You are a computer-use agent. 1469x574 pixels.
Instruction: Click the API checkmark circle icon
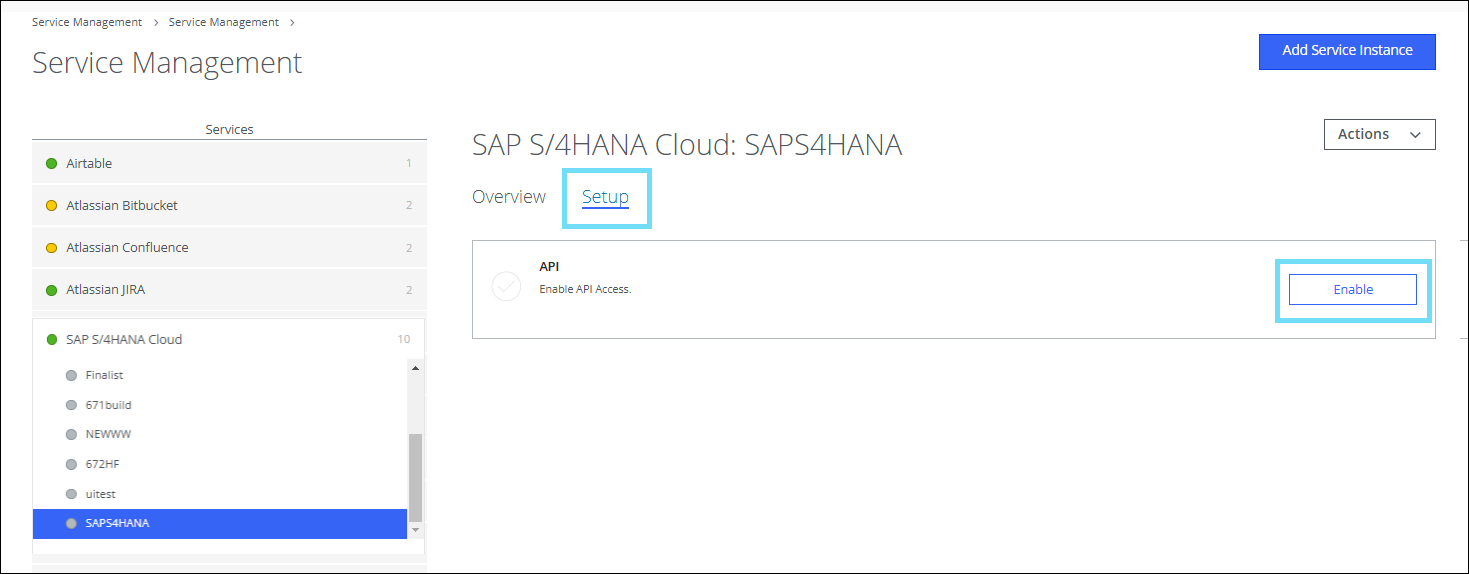506,286
